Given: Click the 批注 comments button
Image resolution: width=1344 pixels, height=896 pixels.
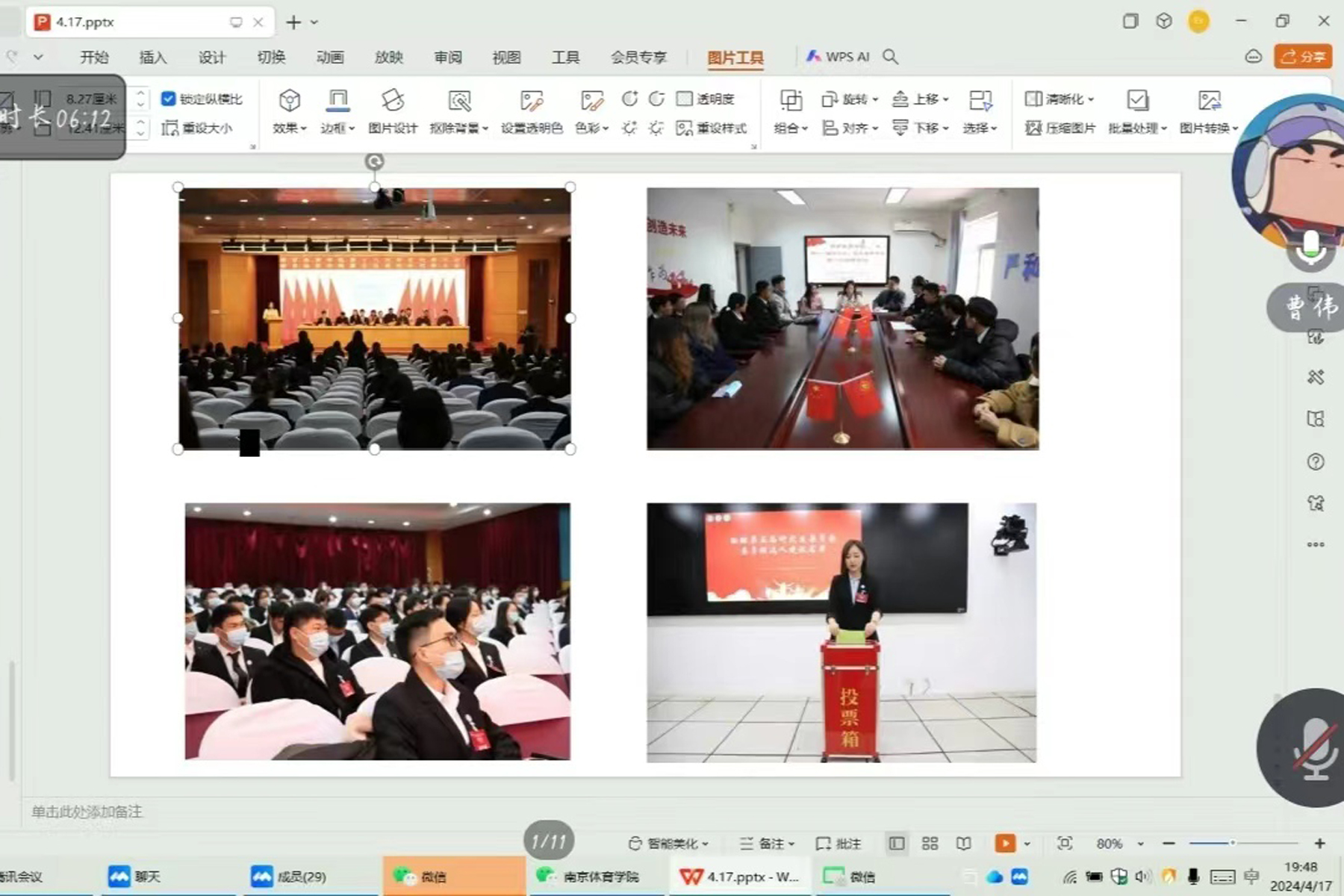Looking at the screenshot, I should [x=839, y=843].
